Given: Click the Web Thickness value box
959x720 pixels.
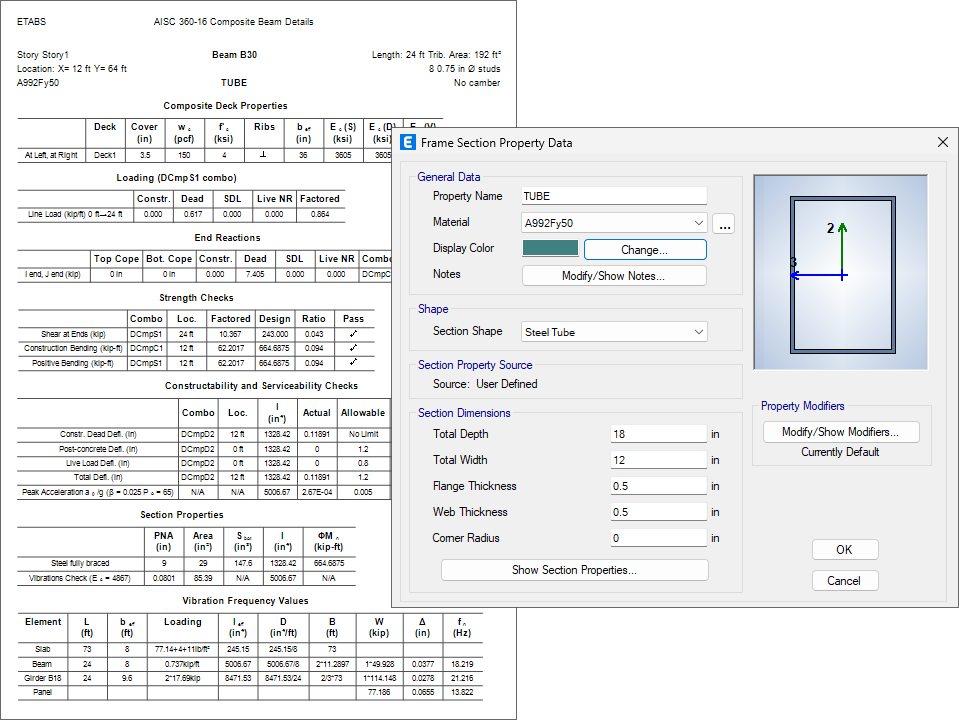Looking at the screenshot, I should click(x=658, y=513).
